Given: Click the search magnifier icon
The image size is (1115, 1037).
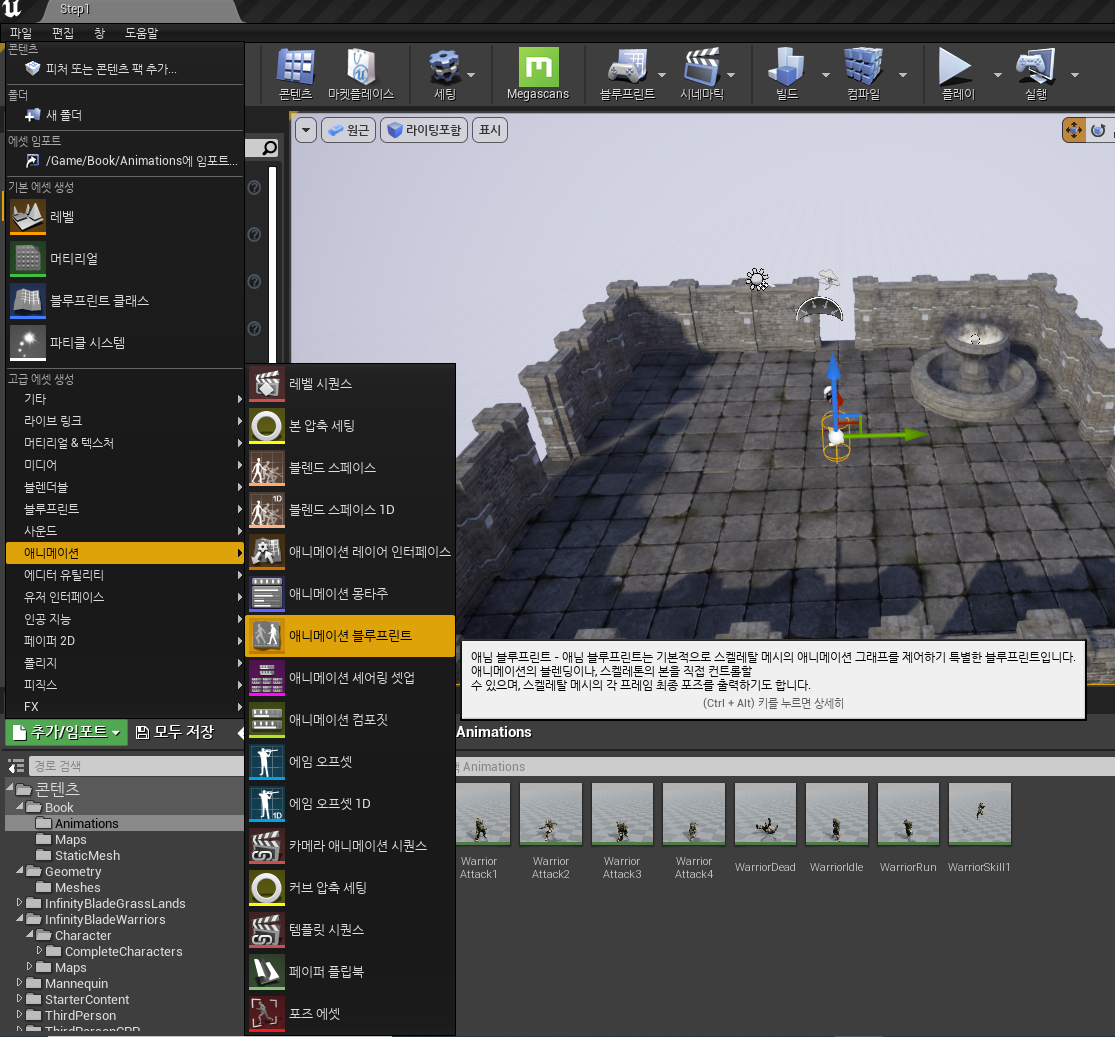Looking at the screenshot, I should point(269,148).
